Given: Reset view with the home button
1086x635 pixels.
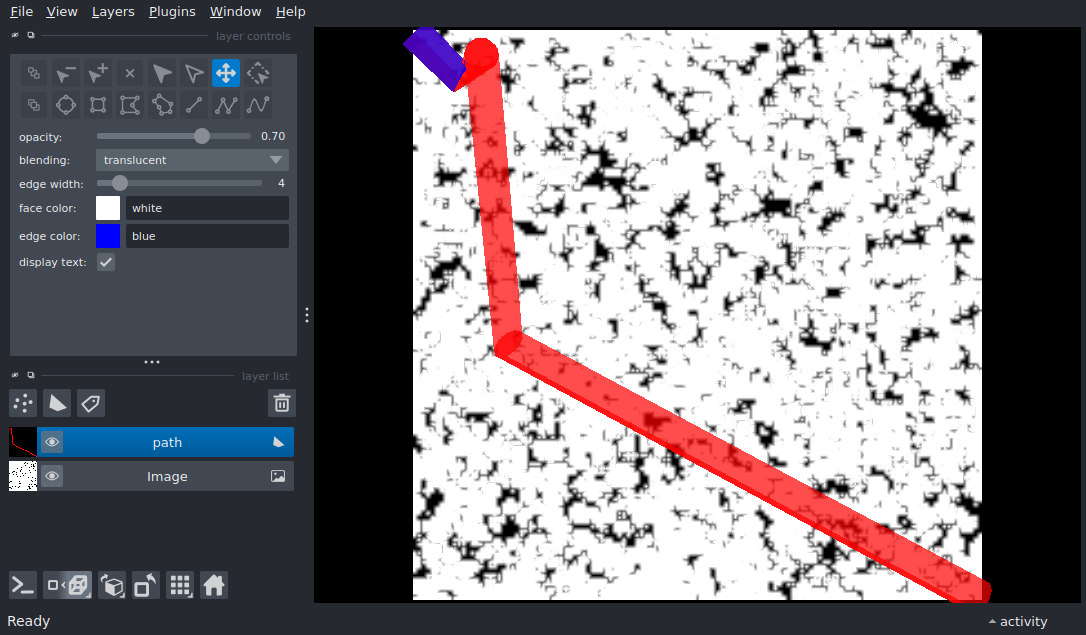Looking at the screenshot, I should 214,585.
